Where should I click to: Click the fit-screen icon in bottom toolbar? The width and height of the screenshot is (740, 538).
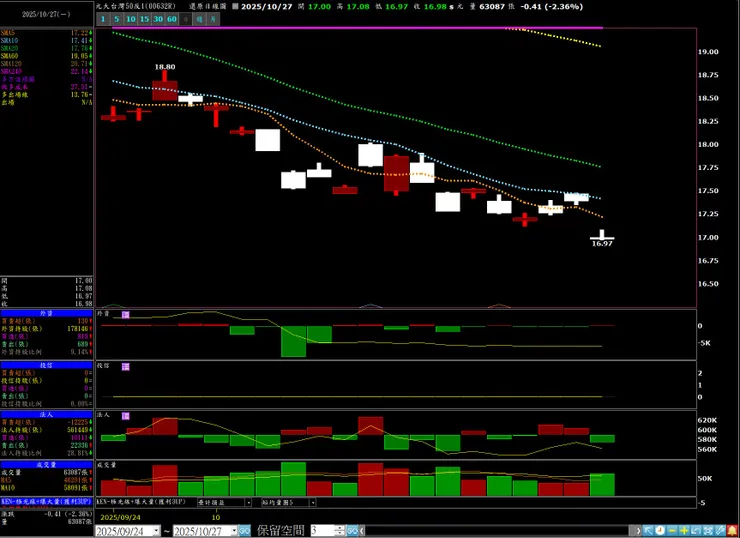pos(708,531)
